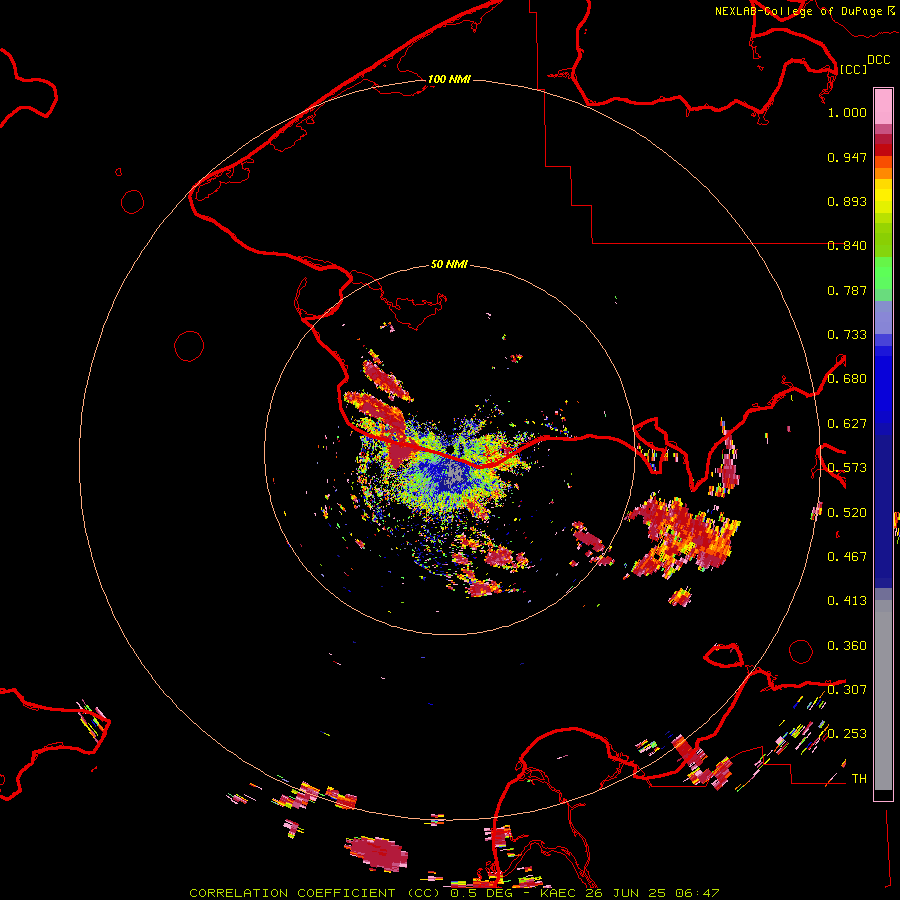Click the 0.253 scale value

pos(847,734)
